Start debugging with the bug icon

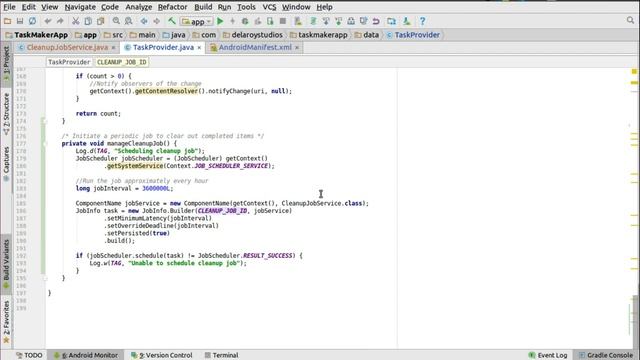[x=245, y=21]
